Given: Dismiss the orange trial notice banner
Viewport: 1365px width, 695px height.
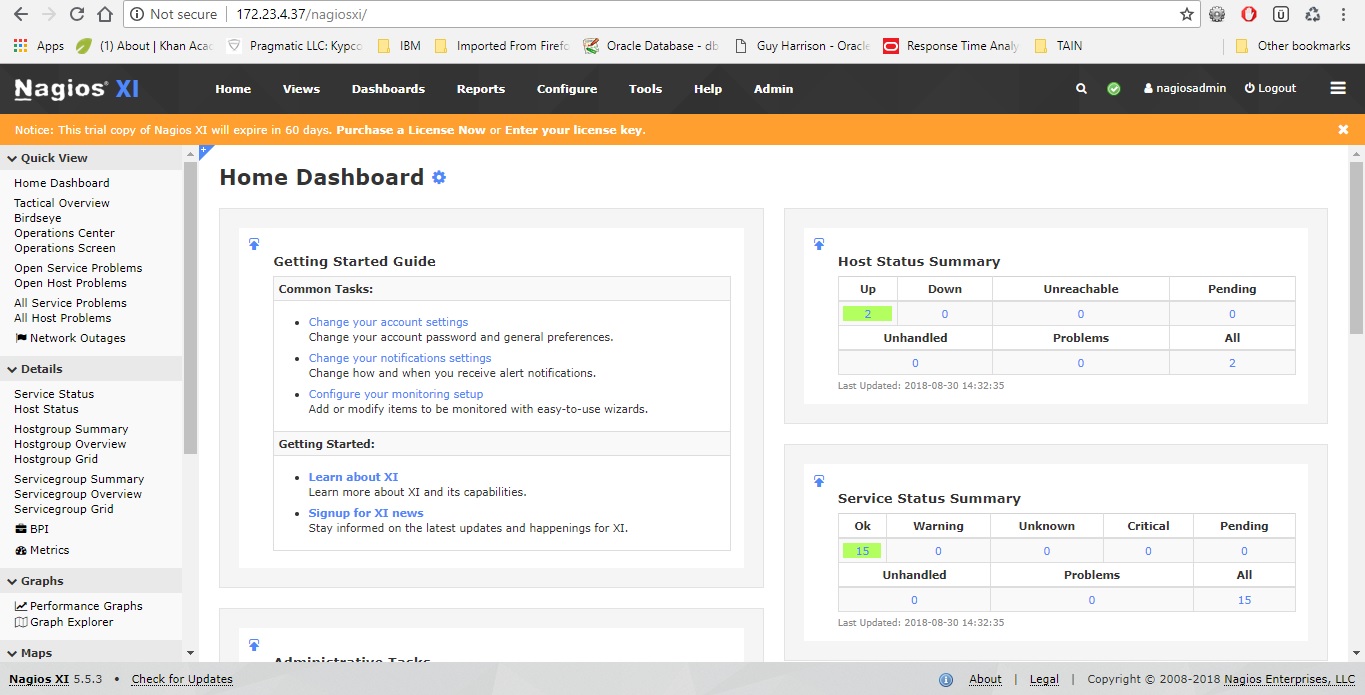Looking at the screenshot, I should [x=1343, y=130].
